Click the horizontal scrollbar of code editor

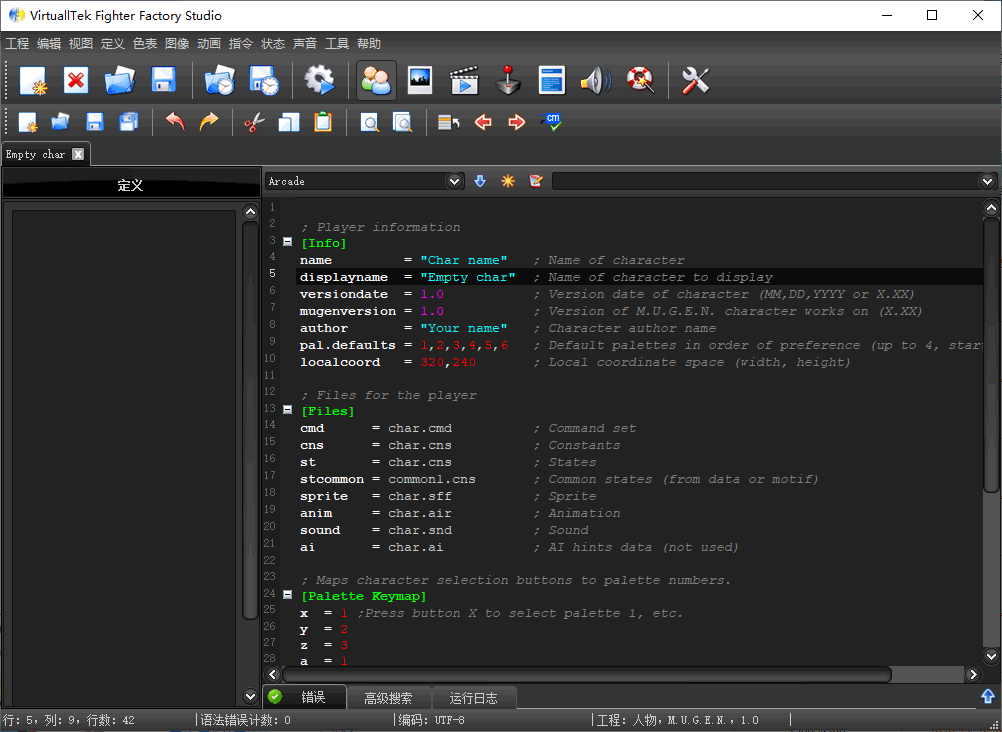pyautogui.click(x=586, y=675)
